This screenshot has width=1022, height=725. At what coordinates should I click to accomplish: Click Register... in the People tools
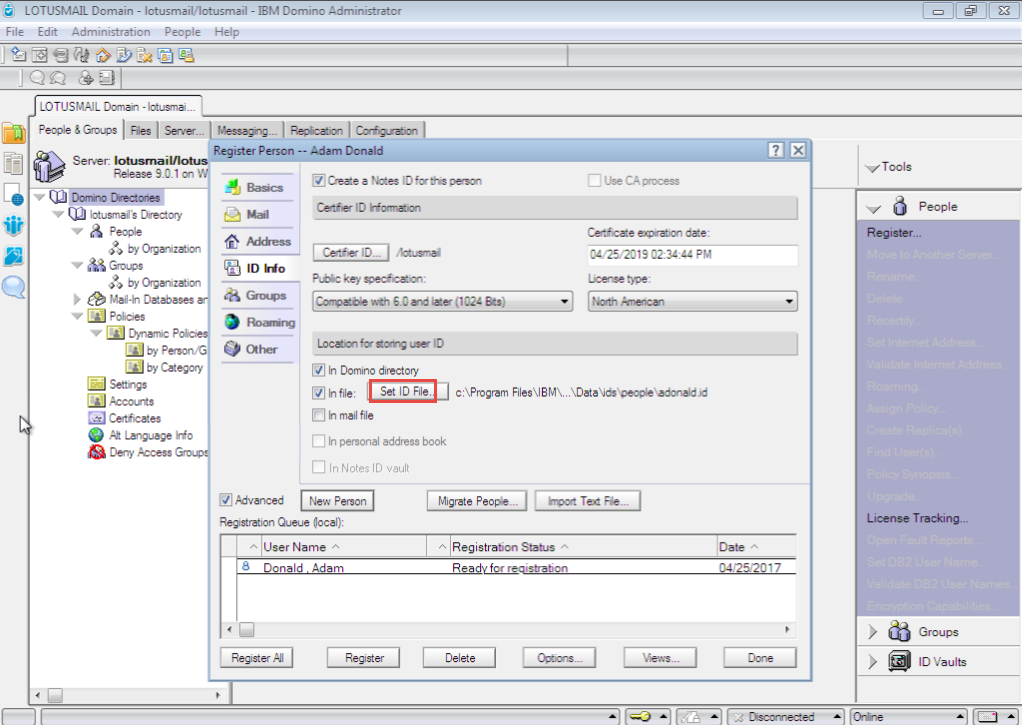coord(894,233)
